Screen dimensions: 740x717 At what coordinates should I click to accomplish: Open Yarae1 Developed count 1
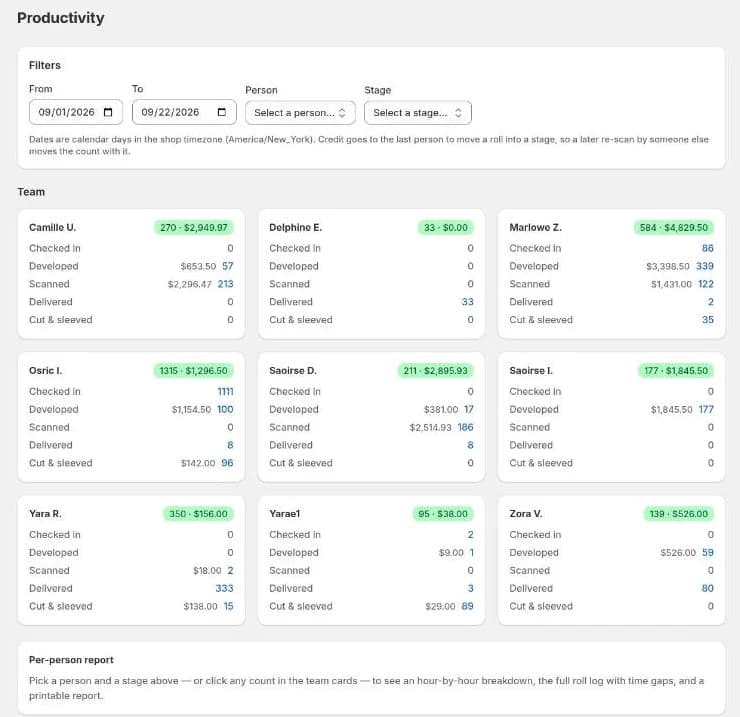click(x=471, y=553)
